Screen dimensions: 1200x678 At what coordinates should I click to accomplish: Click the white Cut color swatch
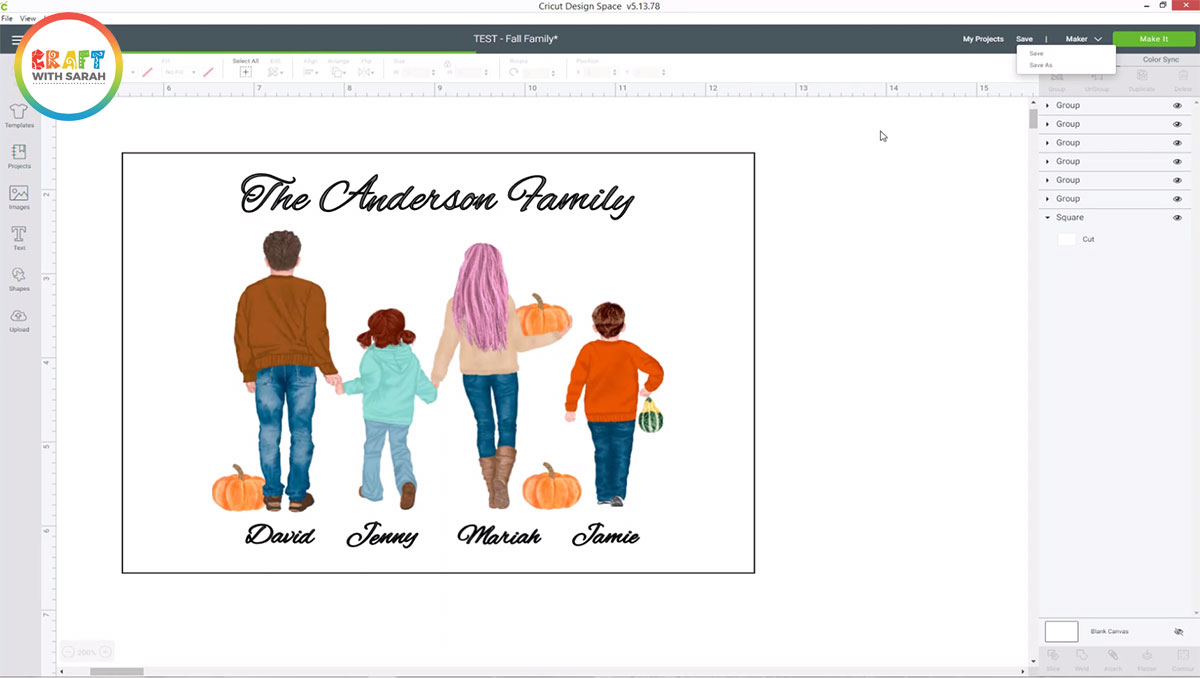pos(1067,240)
